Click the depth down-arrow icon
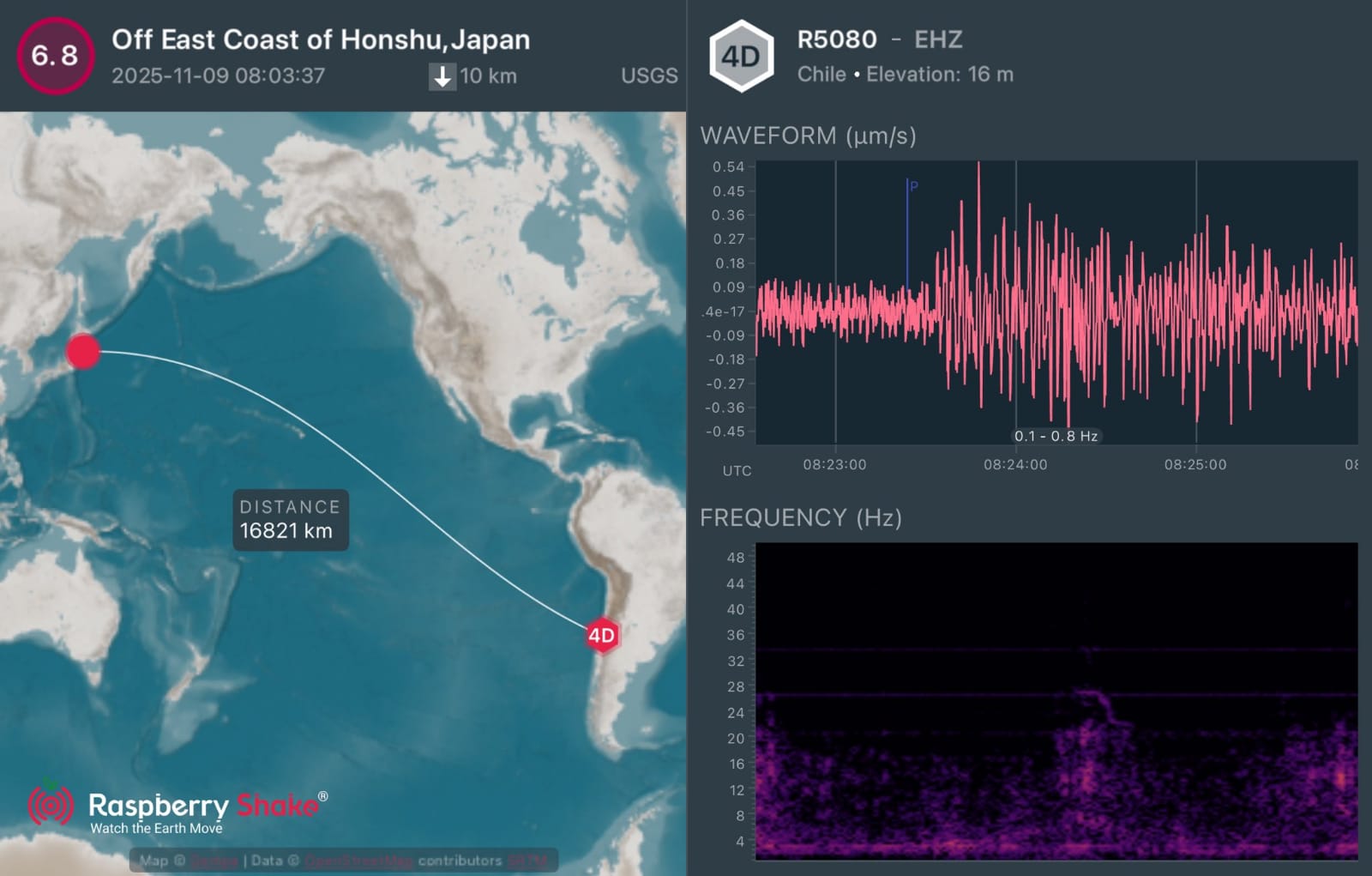 pos(442,76)
